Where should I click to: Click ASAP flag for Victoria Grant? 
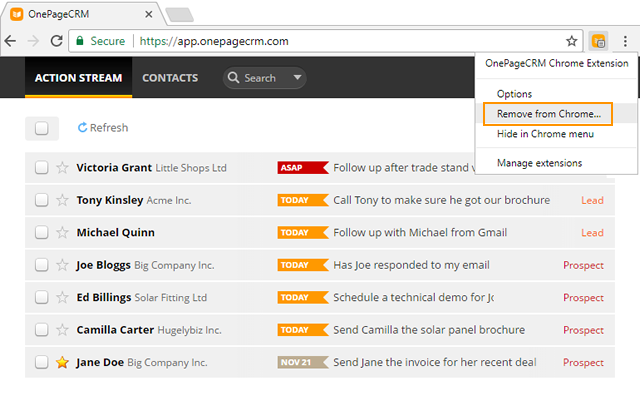[303, 168]
